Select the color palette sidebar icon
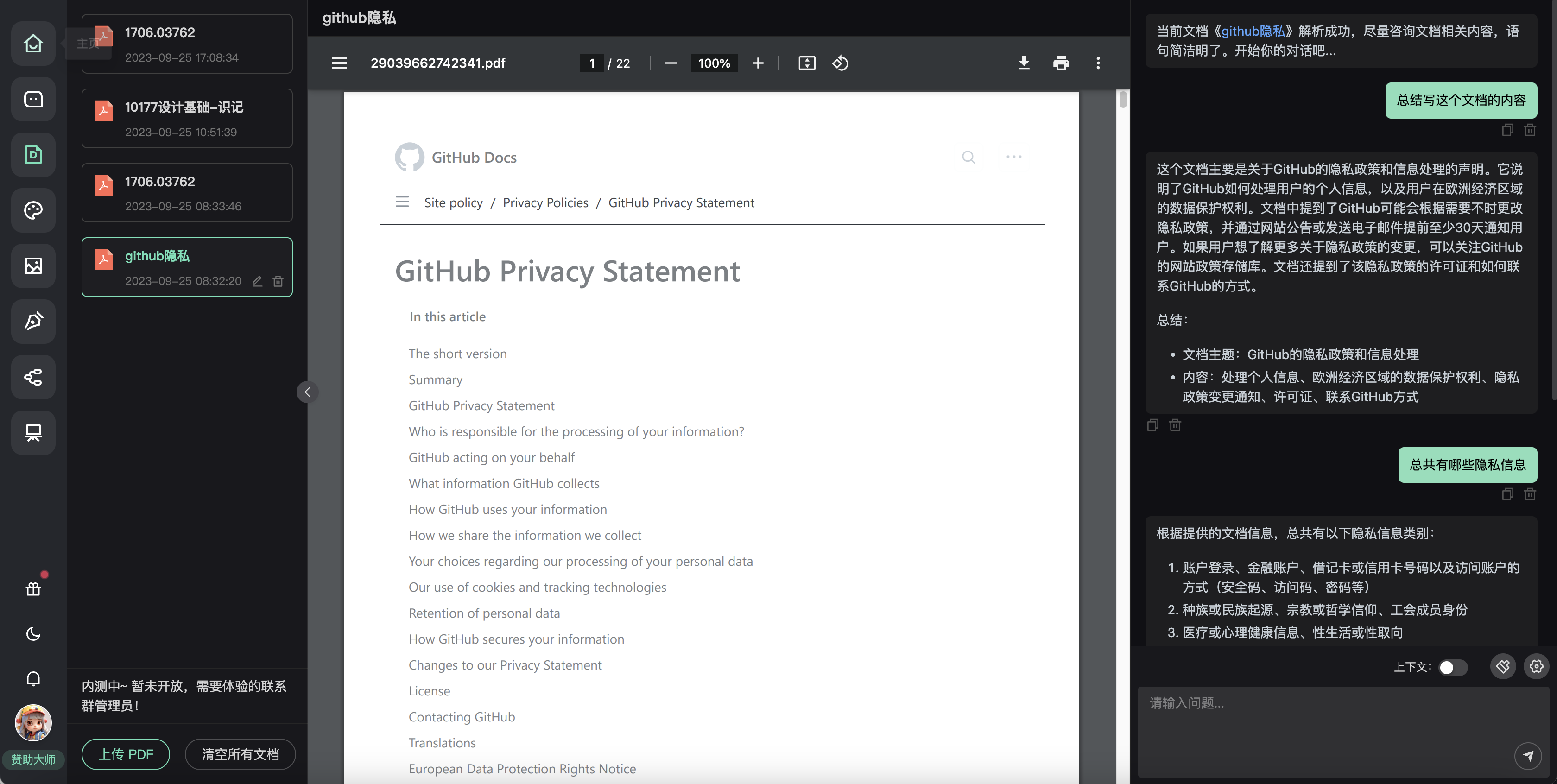Viewport: 1557px width, 784px height. click(x=33, y=210)
